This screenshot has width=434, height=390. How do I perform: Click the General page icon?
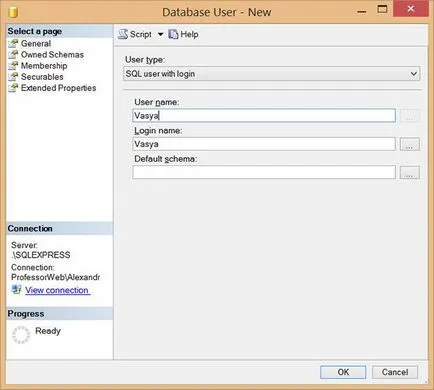13,43
